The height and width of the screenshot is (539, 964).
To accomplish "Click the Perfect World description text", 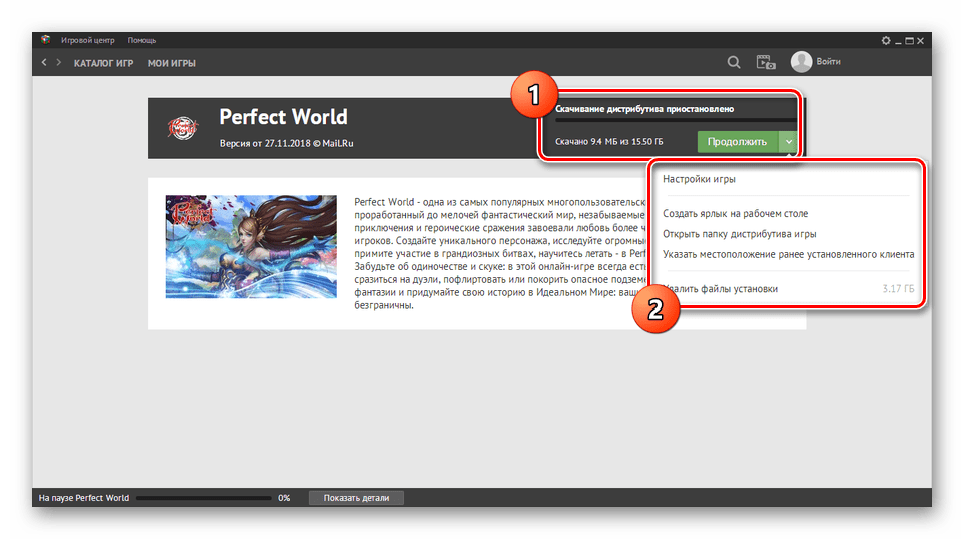I will 500,253.
